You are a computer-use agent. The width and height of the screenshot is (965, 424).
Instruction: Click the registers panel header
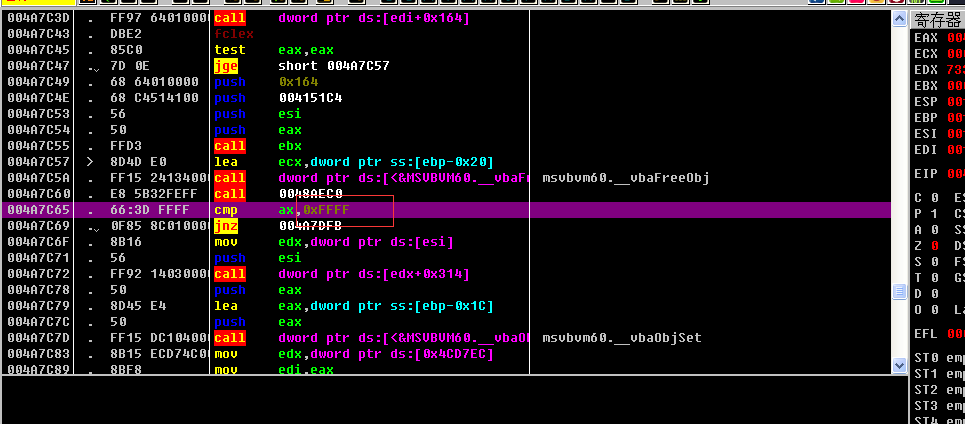pos(938,20)
